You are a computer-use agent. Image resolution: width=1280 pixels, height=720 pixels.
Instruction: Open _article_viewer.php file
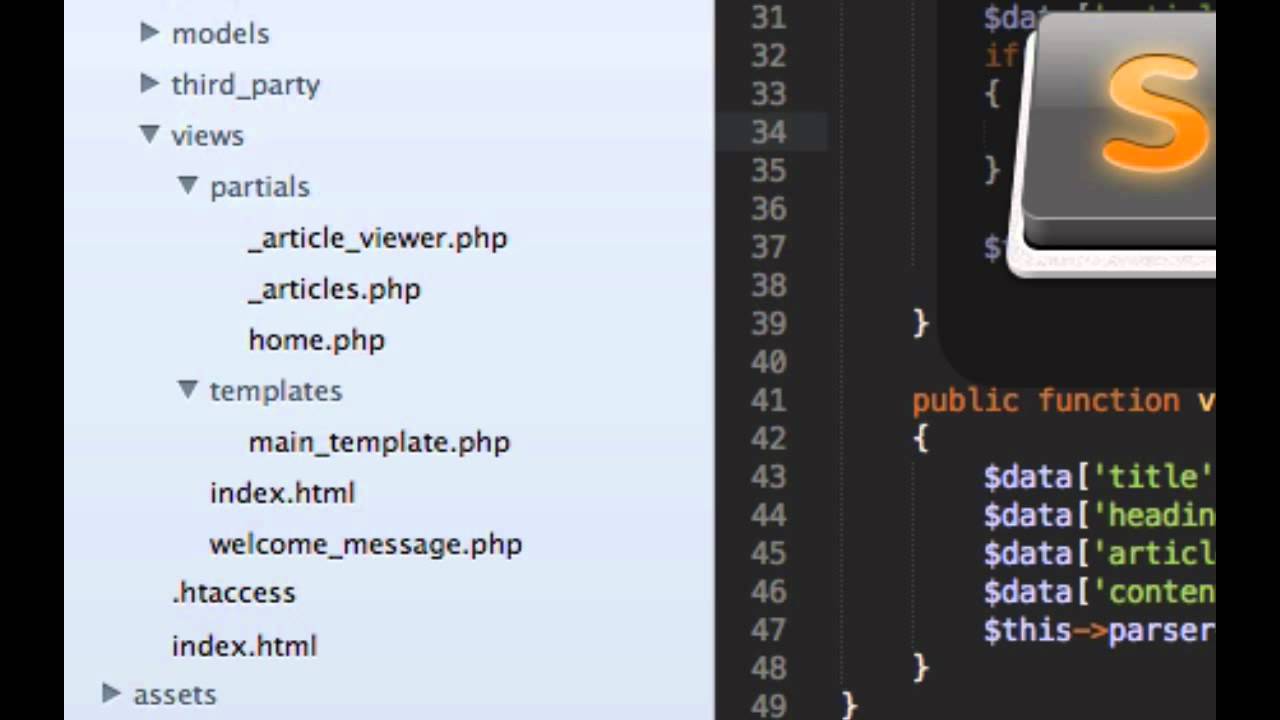378,238
